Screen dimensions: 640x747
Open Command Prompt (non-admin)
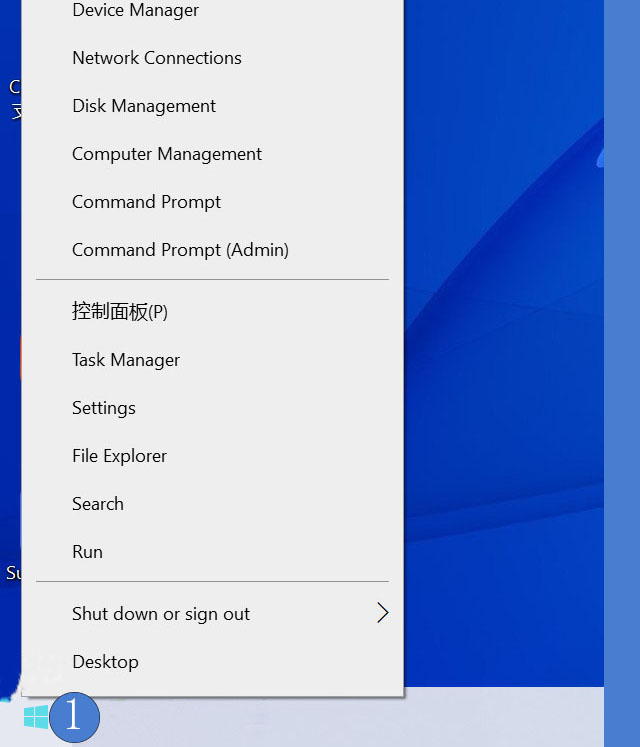pos(212,202)
